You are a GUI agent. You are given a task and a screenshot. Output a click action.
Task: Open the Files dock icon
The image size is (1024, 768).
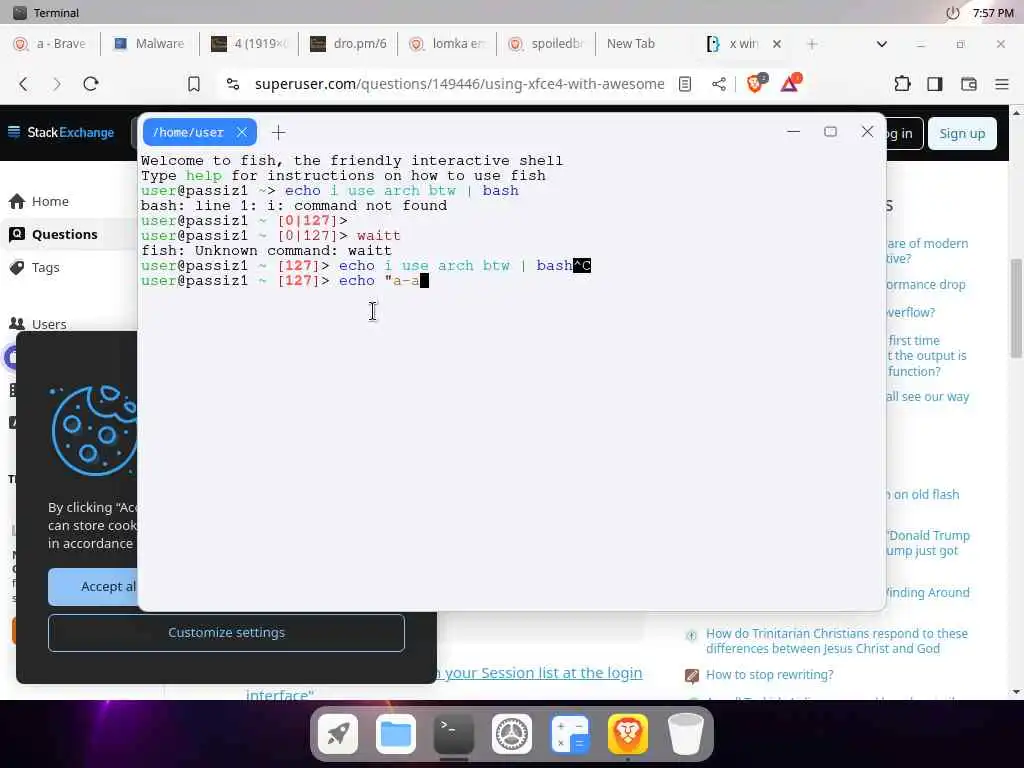396,733
